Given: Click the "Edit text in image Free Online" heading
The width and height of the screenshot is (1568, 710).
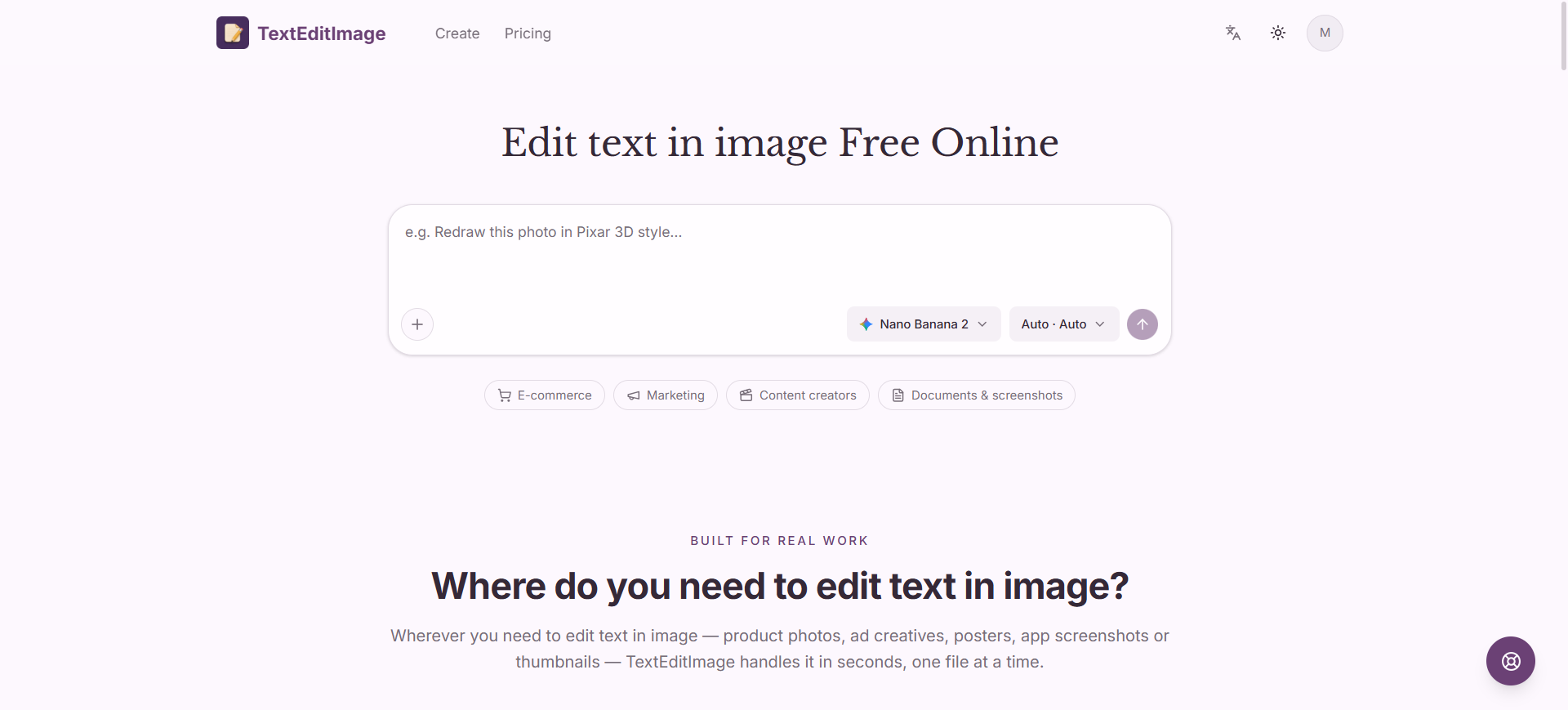Looking at the screenshot, I should pyautogui.click(x=780, y=143).
